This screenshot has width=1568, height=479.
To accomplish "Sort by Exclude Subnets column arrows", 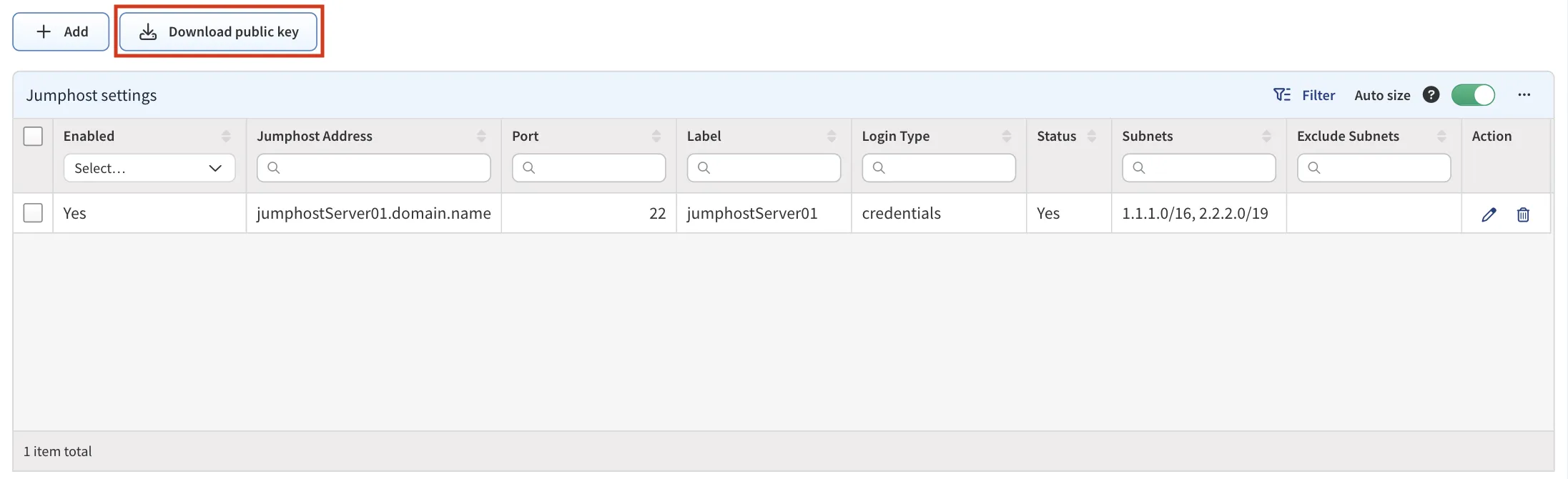I will click(x=1441, y=136).
